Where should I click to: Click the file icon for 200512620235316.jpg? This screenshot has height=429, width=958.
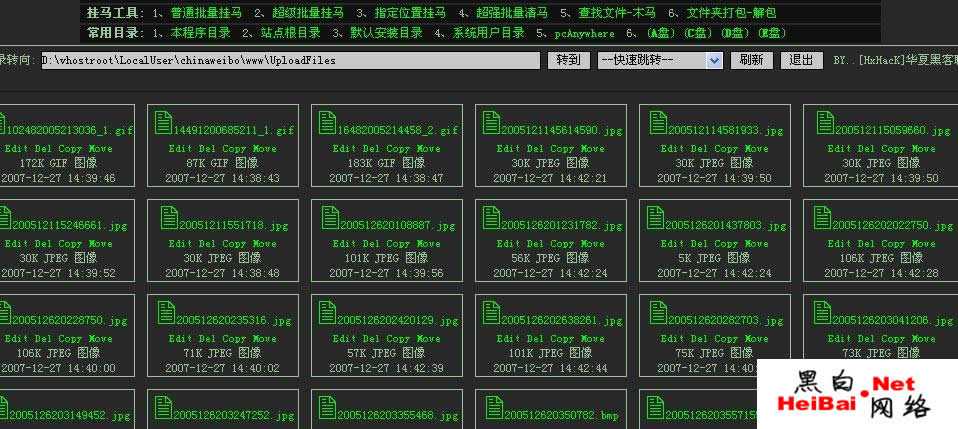point(166,312)
